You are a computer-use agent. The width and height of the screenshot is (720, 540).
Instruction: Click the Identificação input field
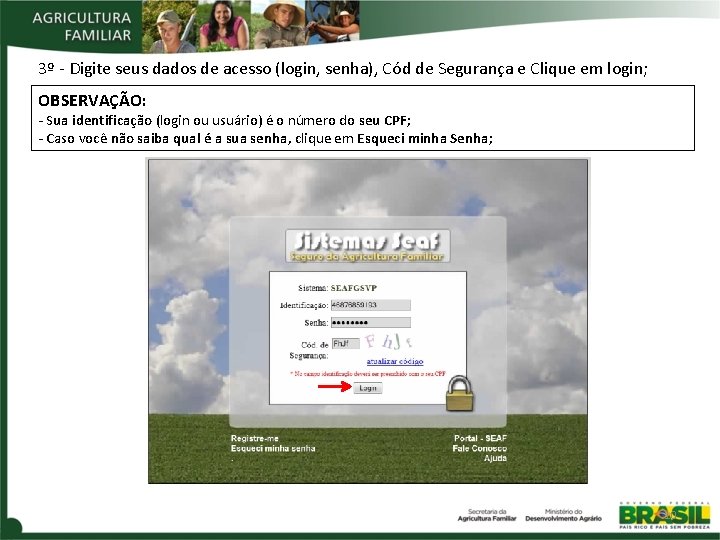click(x=371, y=305)
